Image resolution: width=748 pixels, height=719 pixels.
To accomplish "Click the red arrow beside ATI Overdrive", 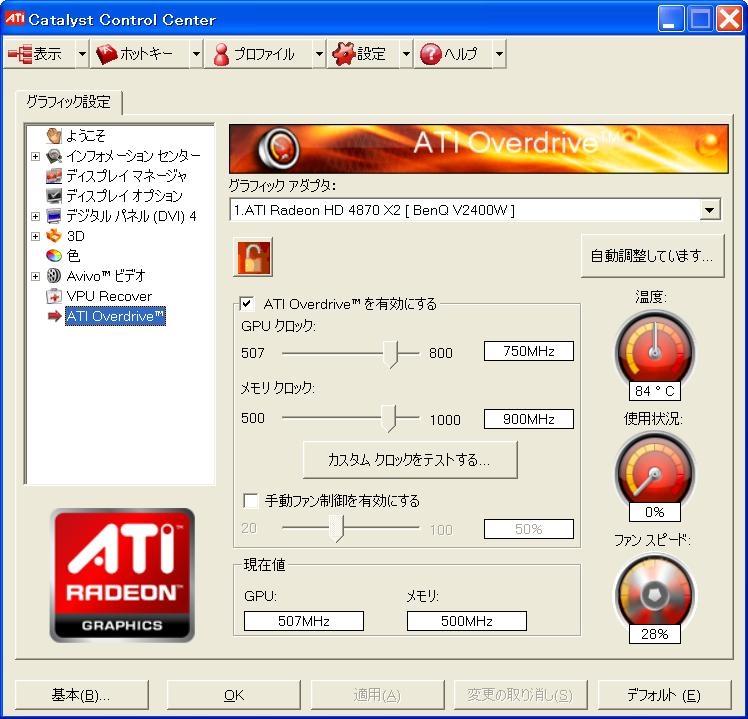I will 55,316.
